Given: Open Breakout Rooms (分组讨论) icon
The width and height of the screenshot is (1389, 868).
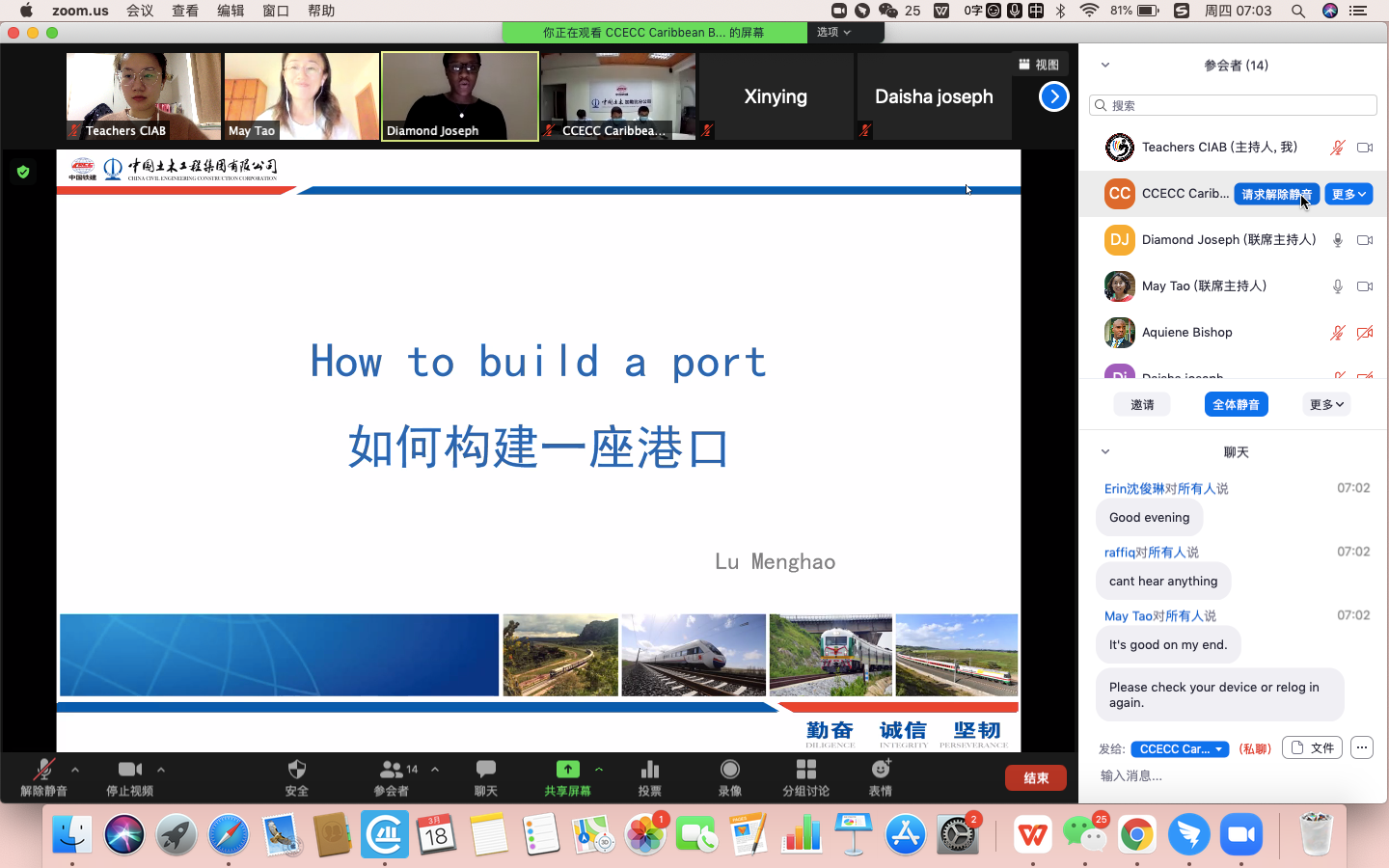Looking at the screenshot, I should (x=805, y=770).
